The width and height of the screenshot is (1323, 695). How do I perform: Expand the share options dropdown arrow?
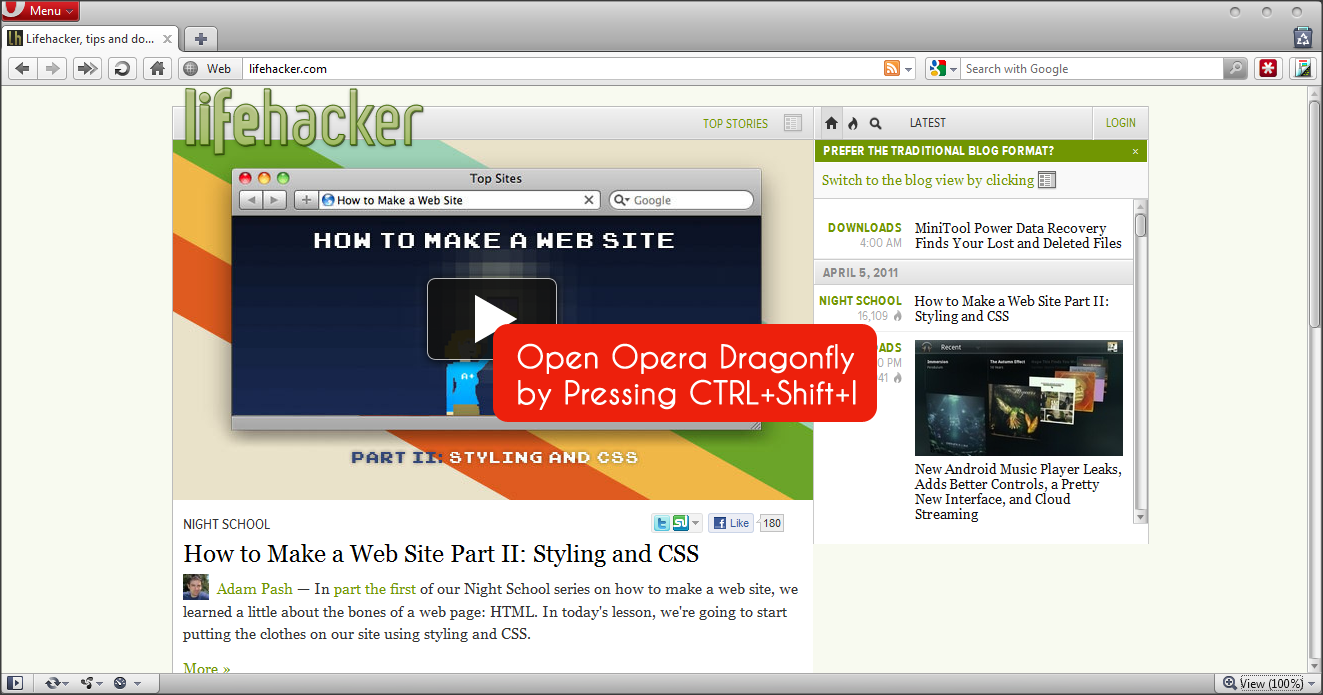point(696,523)
